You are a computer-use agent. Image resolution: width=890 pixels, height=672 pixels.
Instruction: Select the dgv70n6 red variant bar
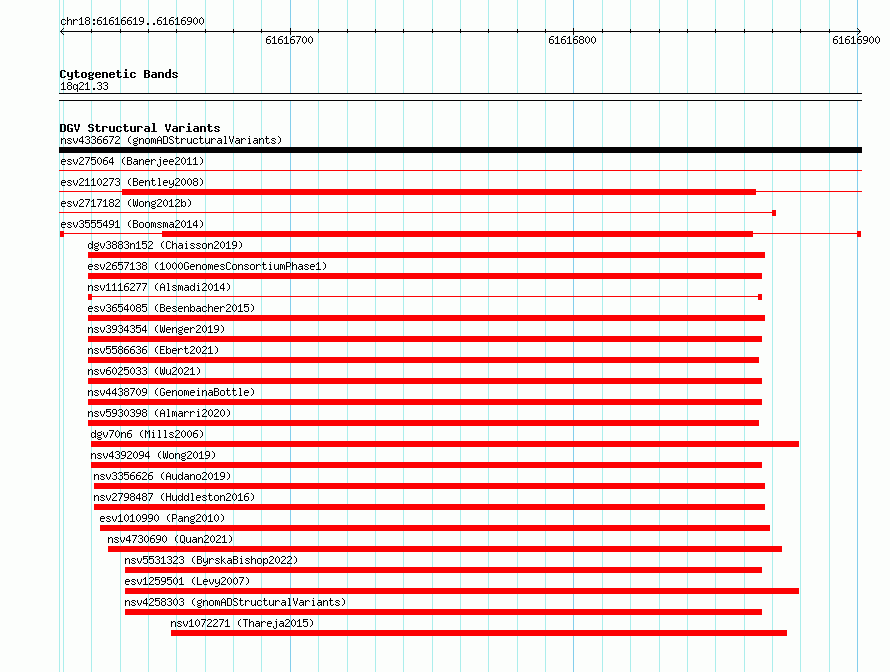[x=445, y=444]
